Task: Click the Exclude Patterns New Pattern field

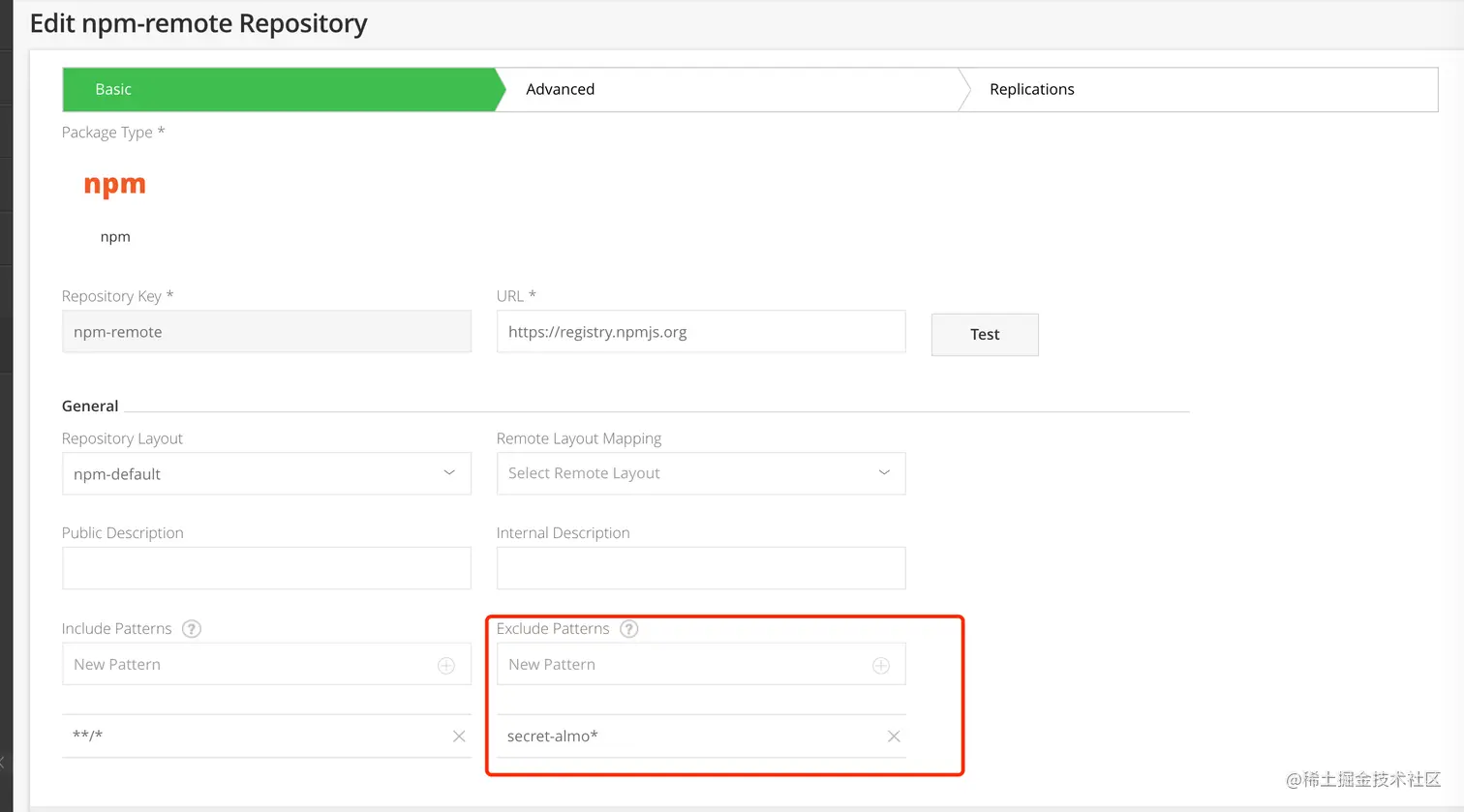Action: pyautogui.click(x=683, y=665)
